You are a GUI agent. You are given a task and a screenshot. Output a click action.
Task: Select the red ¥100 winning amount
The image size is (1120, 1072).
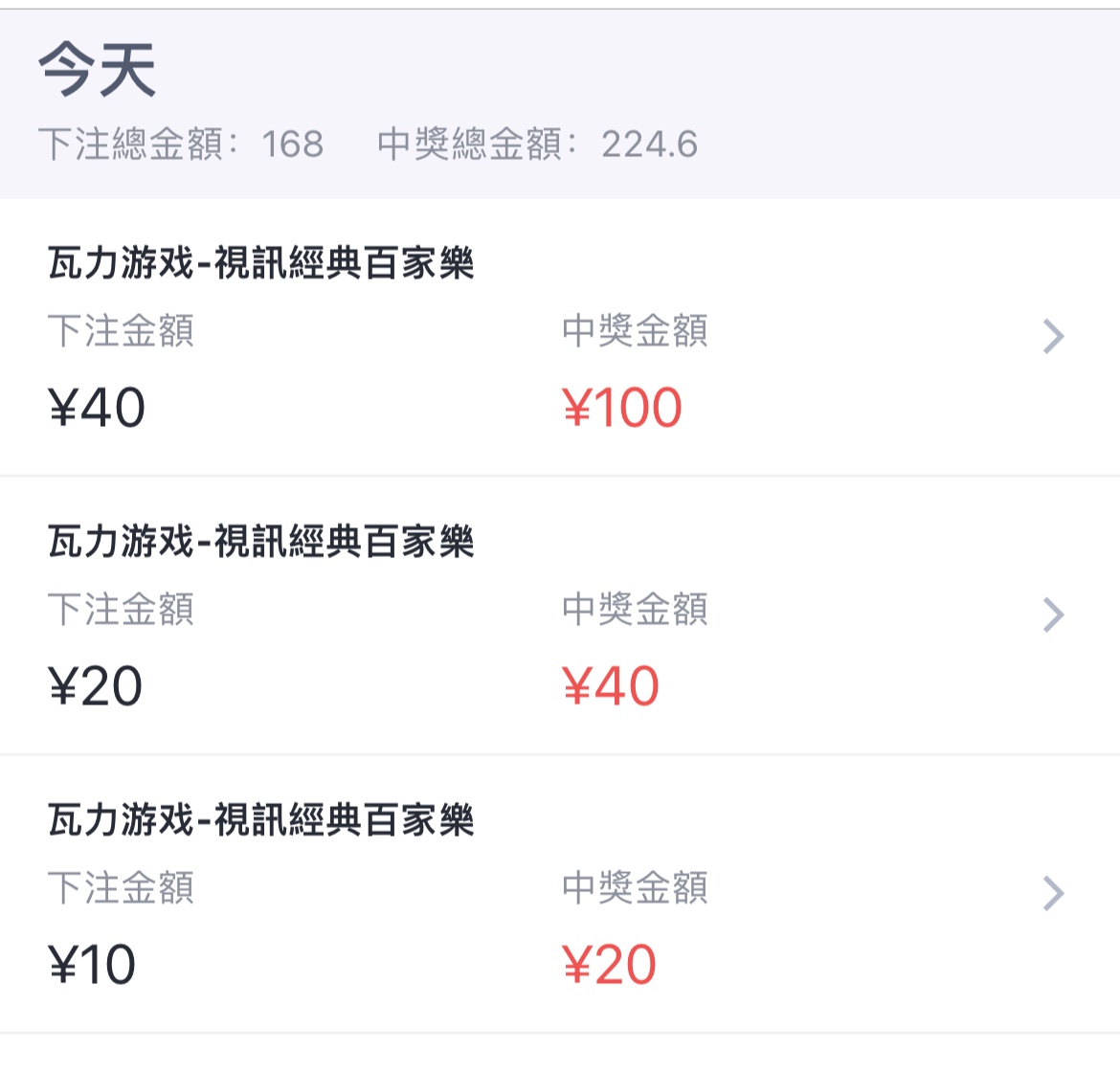(622, 408)
